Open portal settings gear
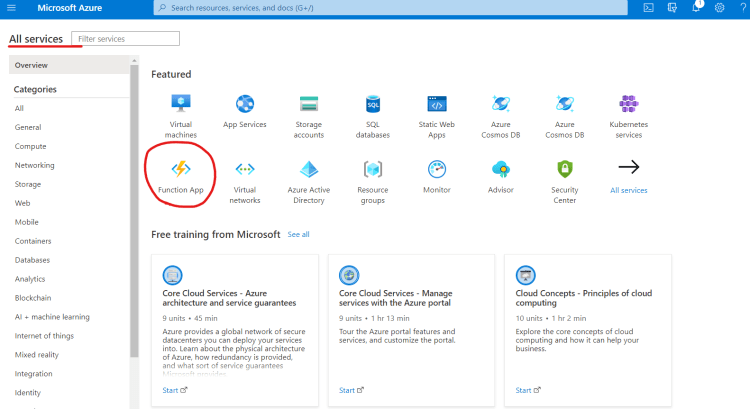The width and height of the screenshot is (750, 409). pos(719,8)
